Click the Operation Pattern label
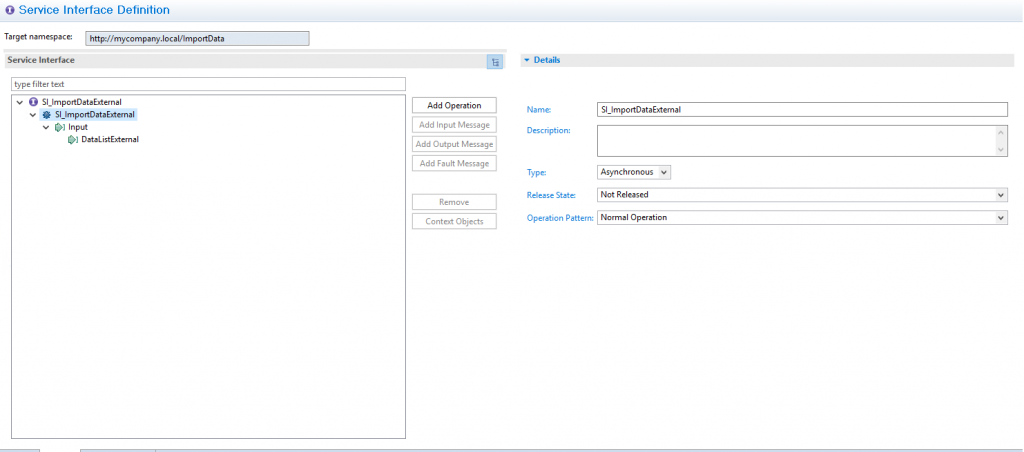This screenshot has height=452, width=1024. click(x=560, y=218)
